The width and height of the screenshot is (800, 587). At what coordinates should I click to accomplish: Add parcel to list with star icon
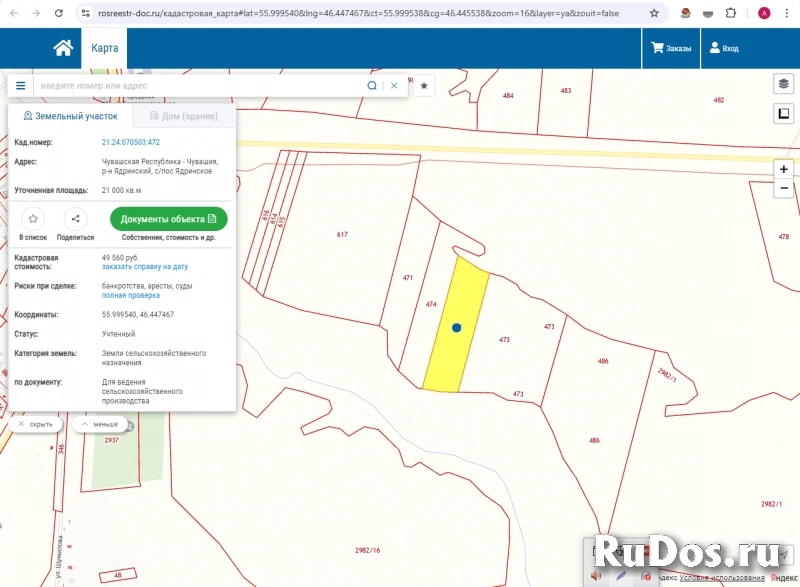[x=33, y=219]
